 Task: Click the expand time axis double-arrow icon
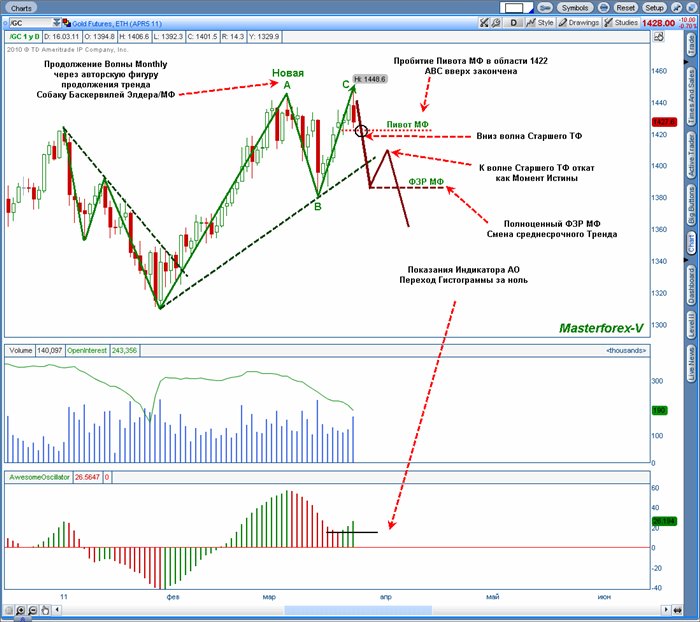pyautogui.click(x=678, y=610)
